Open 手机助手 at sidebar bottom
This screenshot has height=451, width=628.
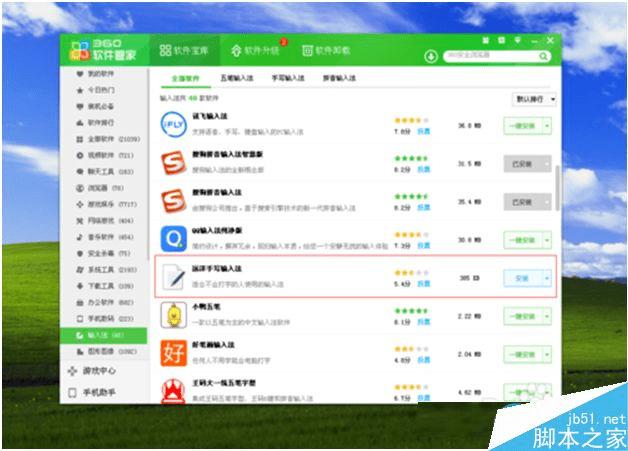click(x=92, y=393)
